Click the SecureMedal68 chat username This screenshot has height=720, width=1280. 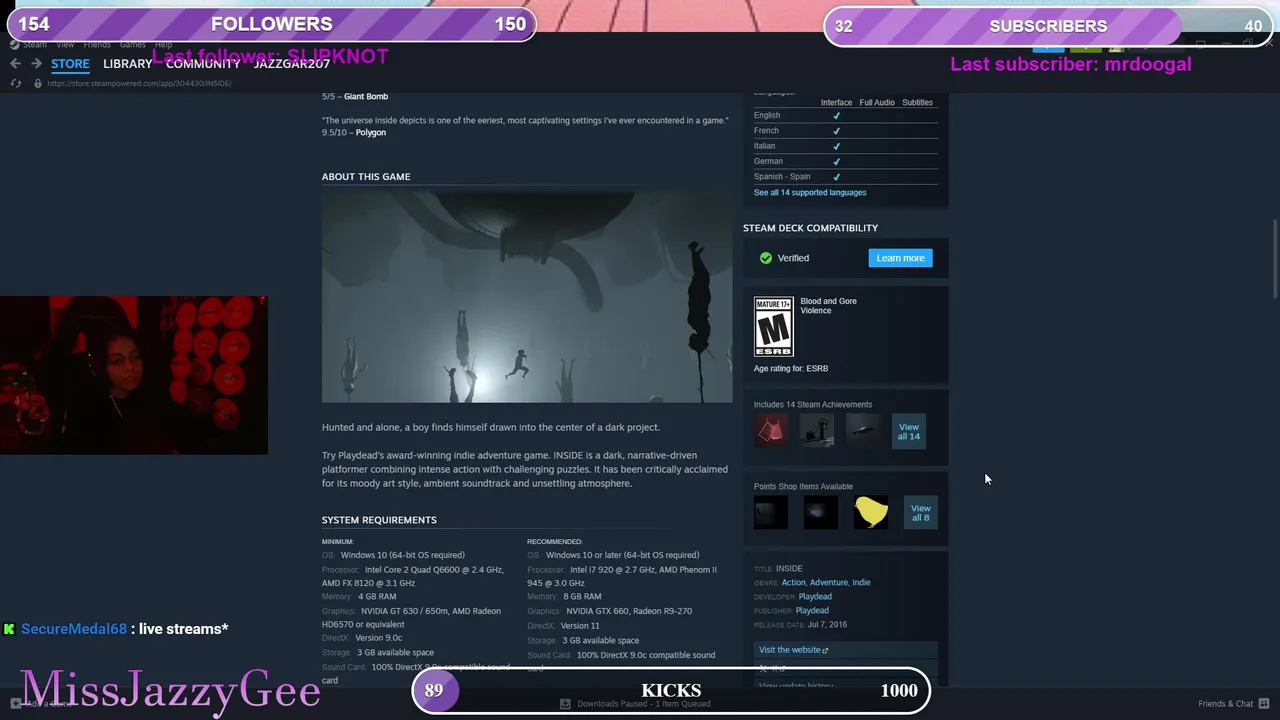(x=74, y=629)
